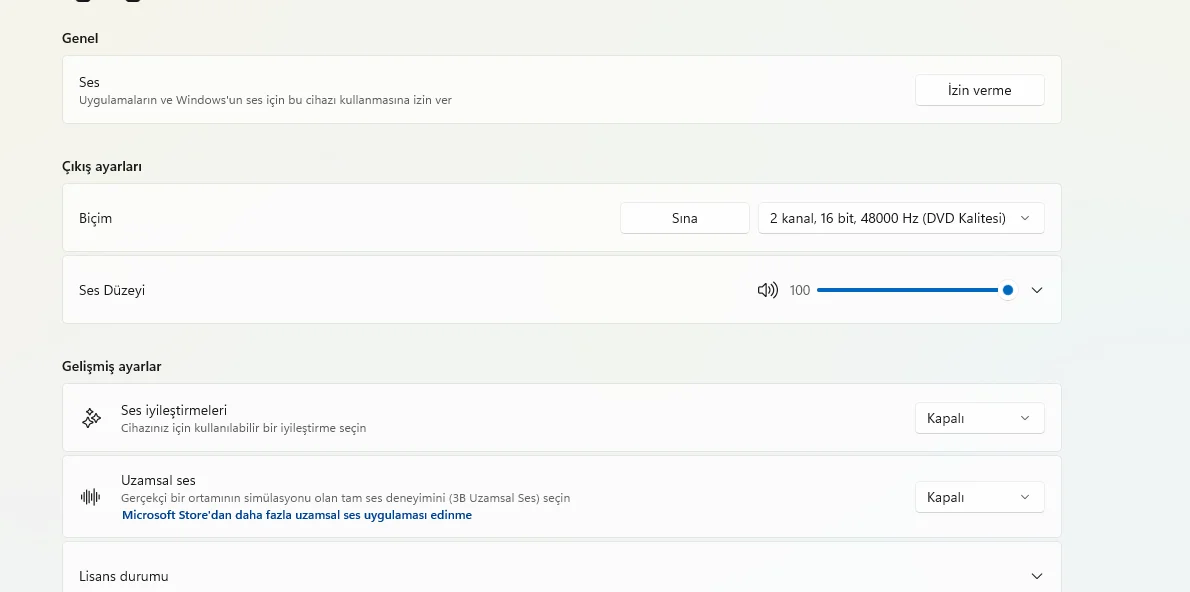Click the Sına test button
Viewport: 1190px width, 592px height.
point(685,218)
